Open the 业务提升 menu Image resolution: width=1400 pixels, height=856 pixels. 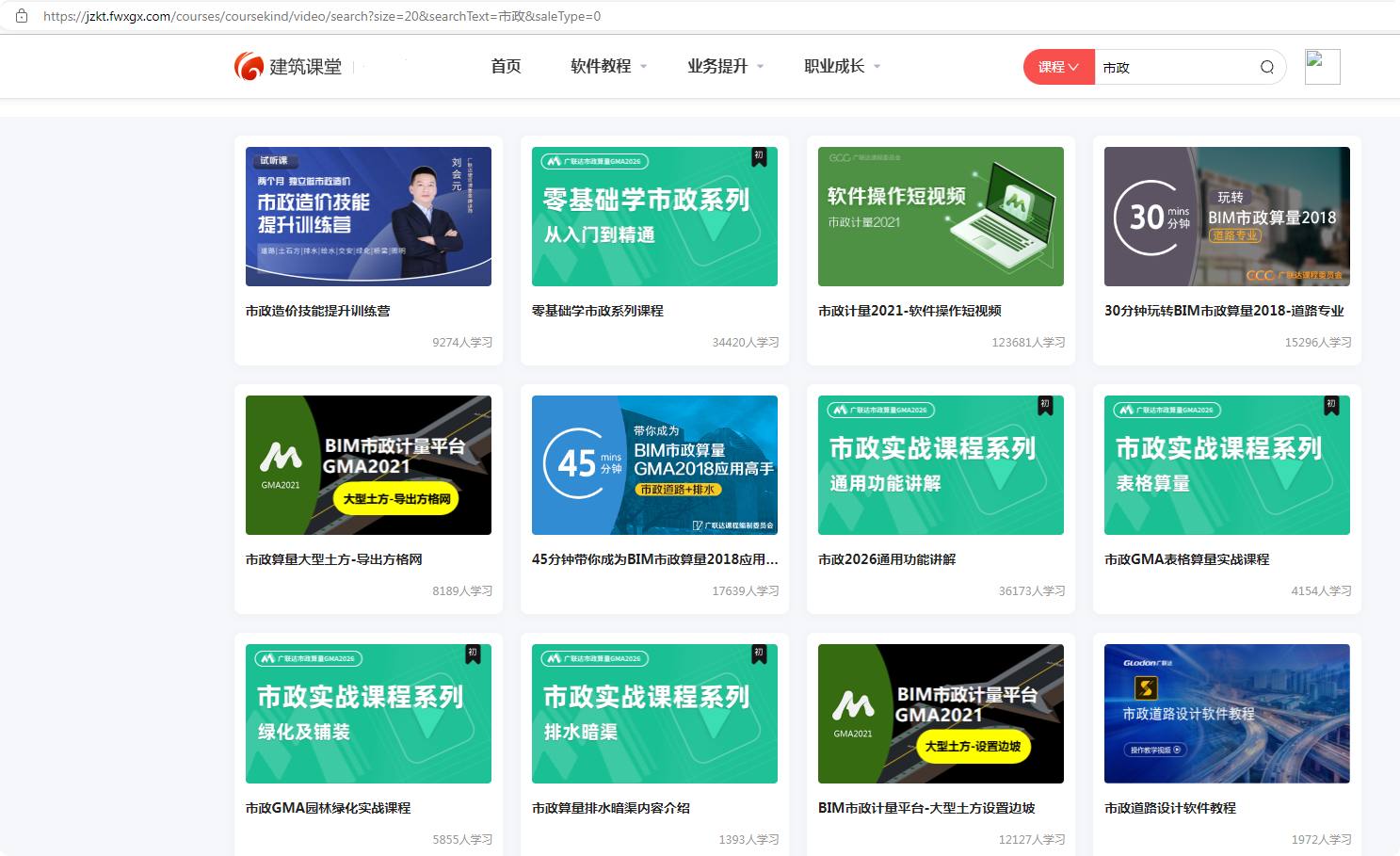tap(717, 66)
